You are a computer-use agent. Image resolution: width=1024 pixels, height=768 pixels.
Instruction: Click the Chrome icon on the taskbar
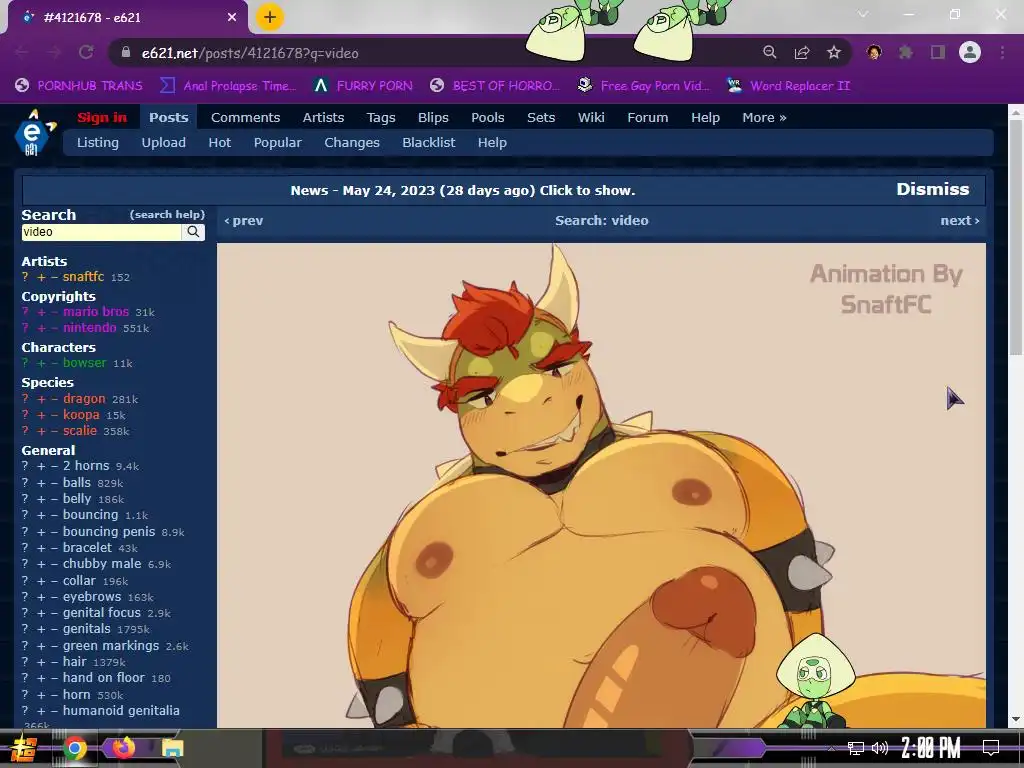coord(74,748)
